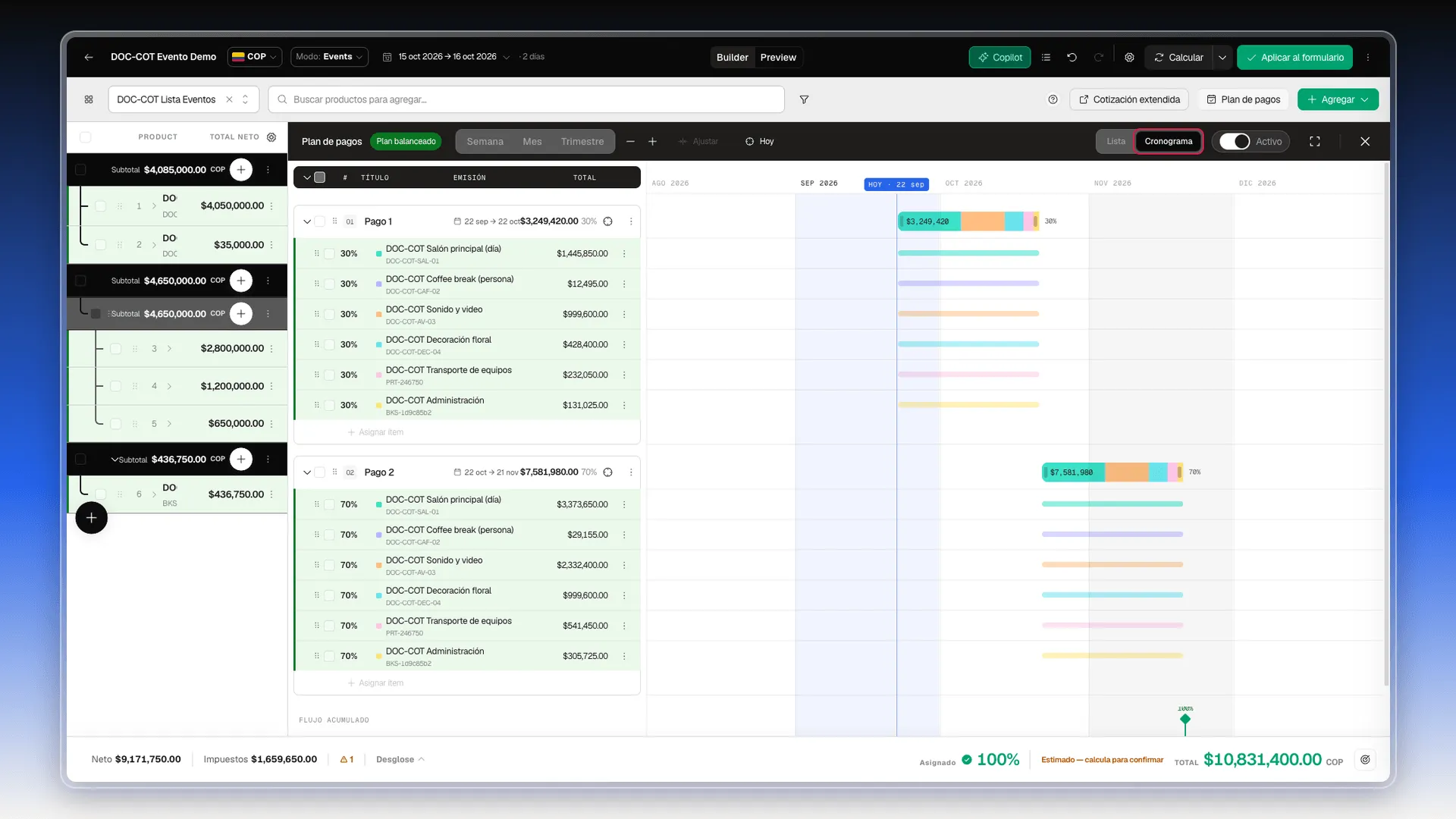Select the Mes time scale
The width and height of the screenshot is (1456, 819).
(532, 142)
